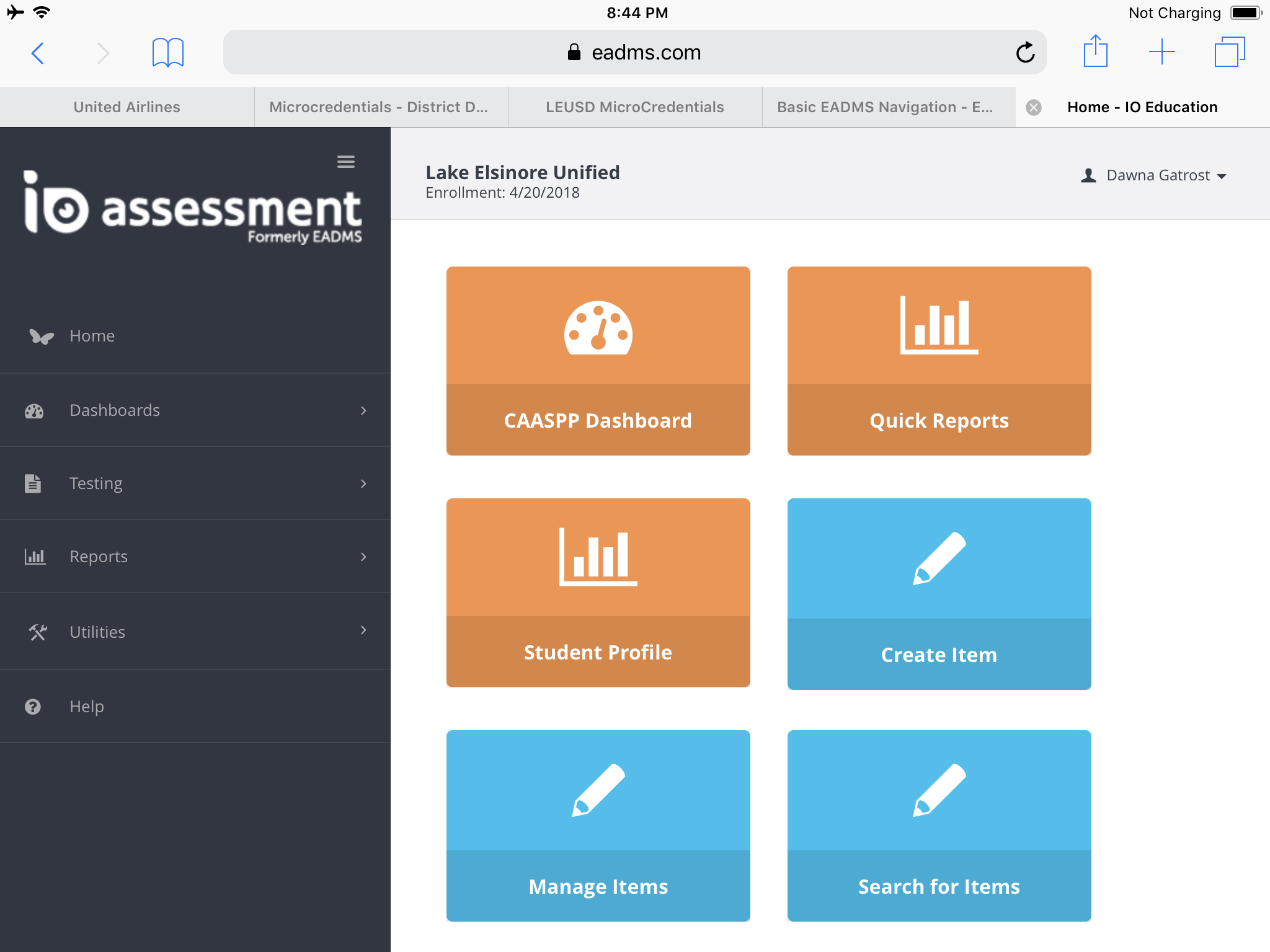
Task: Reload the eadms.com page
Action: [1025, 53]
